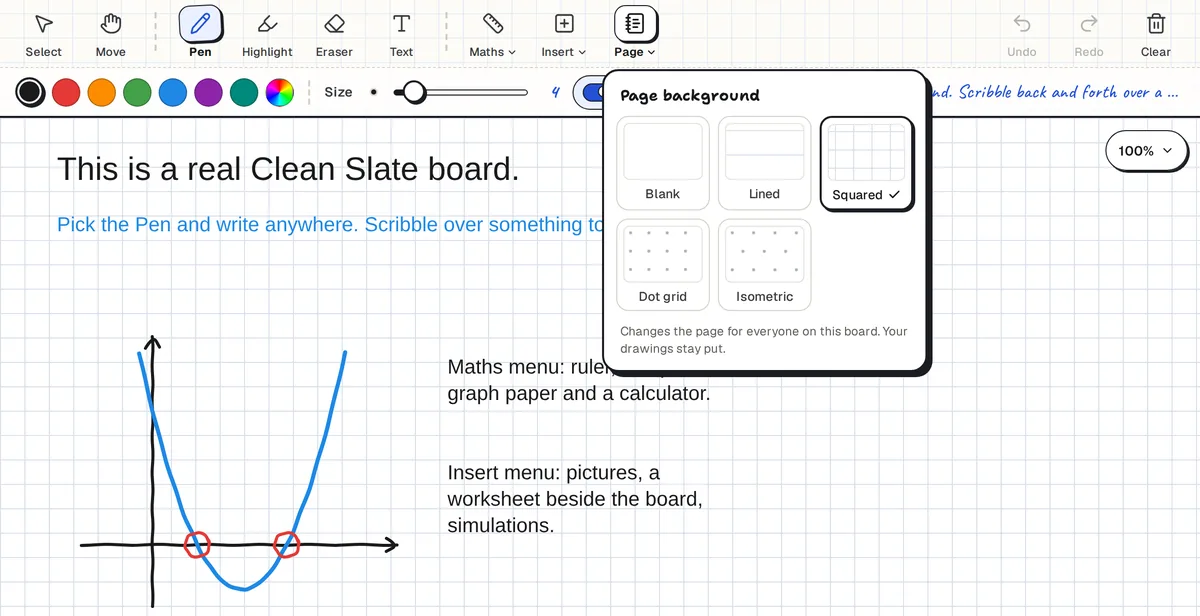Viewport: 1200px width, 616px height.
Task: Clear the board with trash icon
Action: (x=1155, y=35)
